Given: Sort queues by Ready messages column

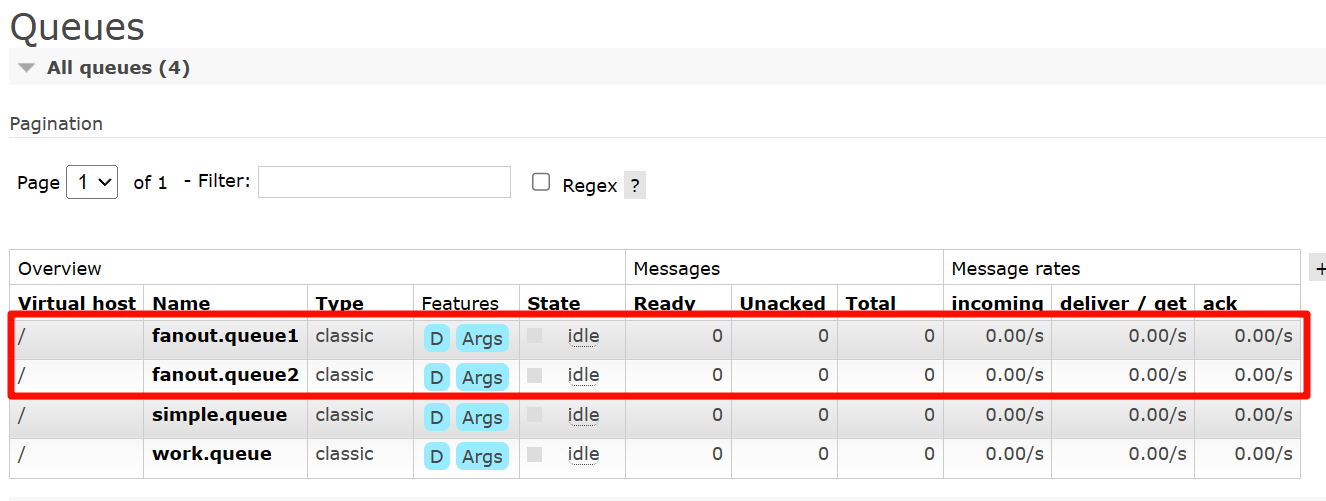Looking at the screenshot, I should tap(664, 303).
